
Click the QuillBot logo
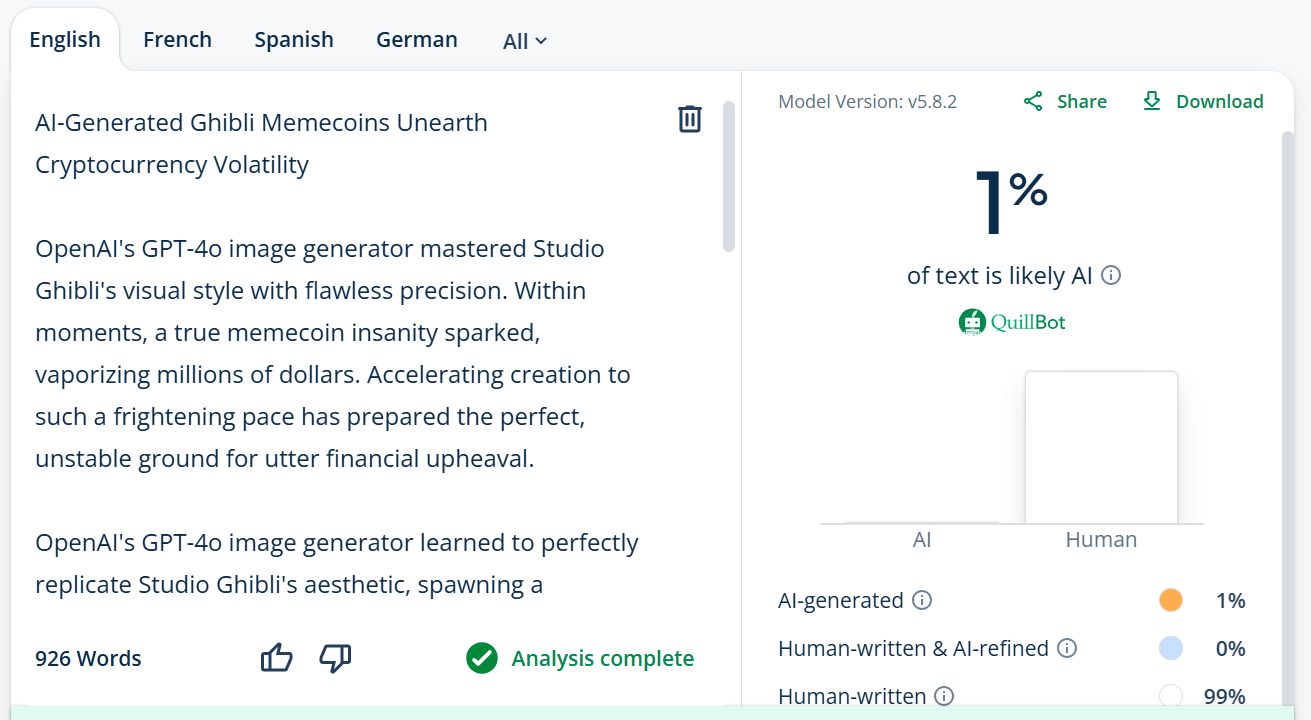click(x=1012, y=322)
